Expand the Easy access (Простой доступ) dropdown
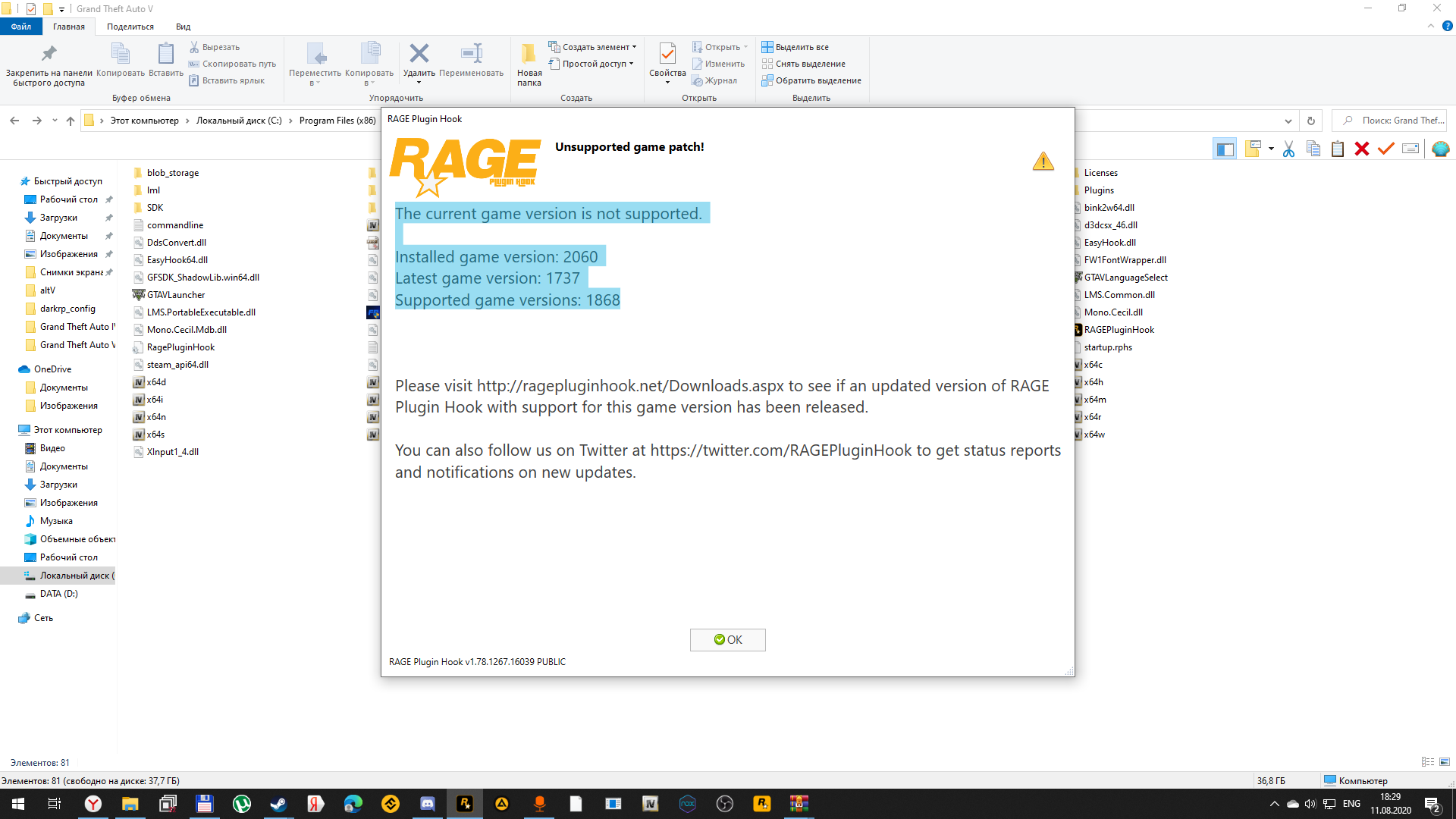Image resolution: width=1456 pixels, height=819 pixels. click(595, 64)
